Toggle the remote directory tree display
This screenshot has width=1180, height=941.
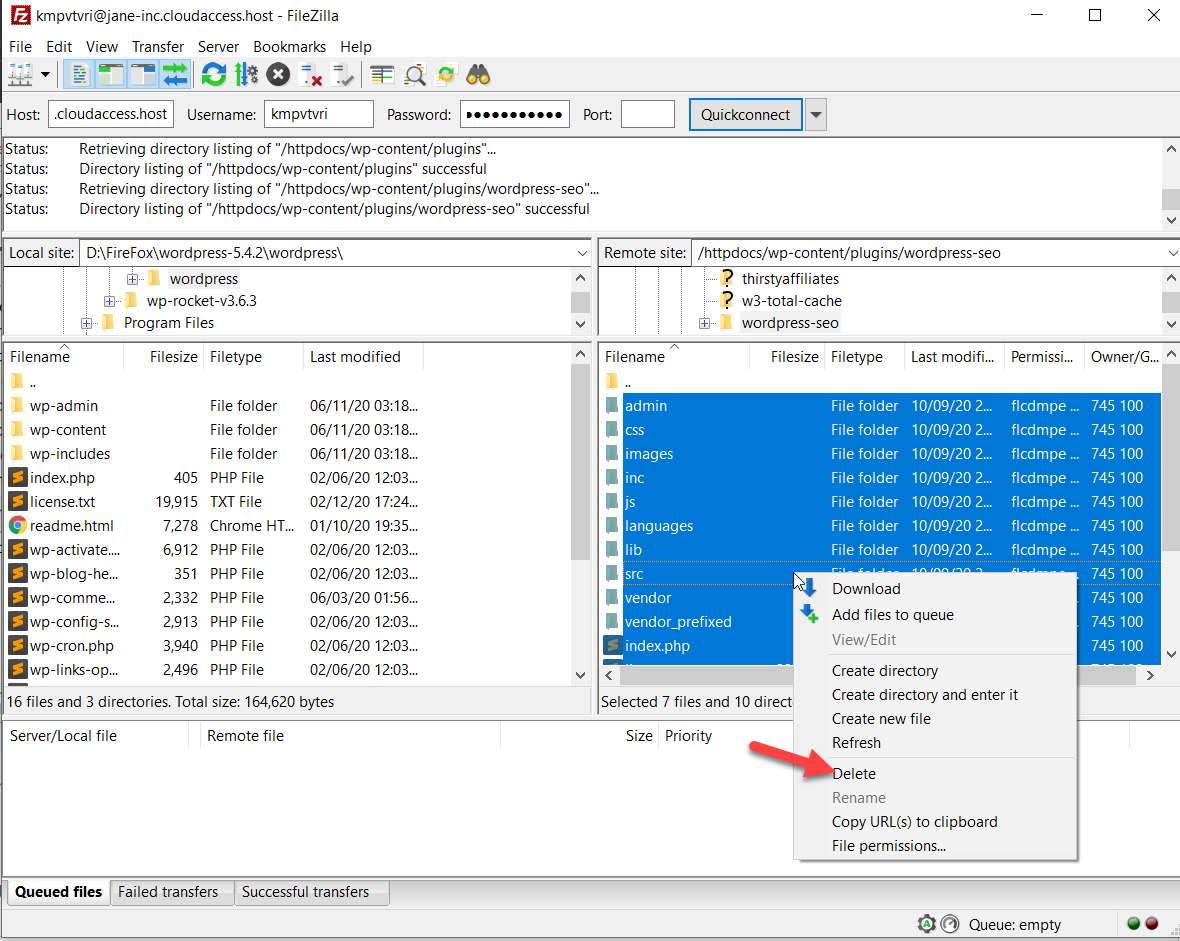point(142,75)
